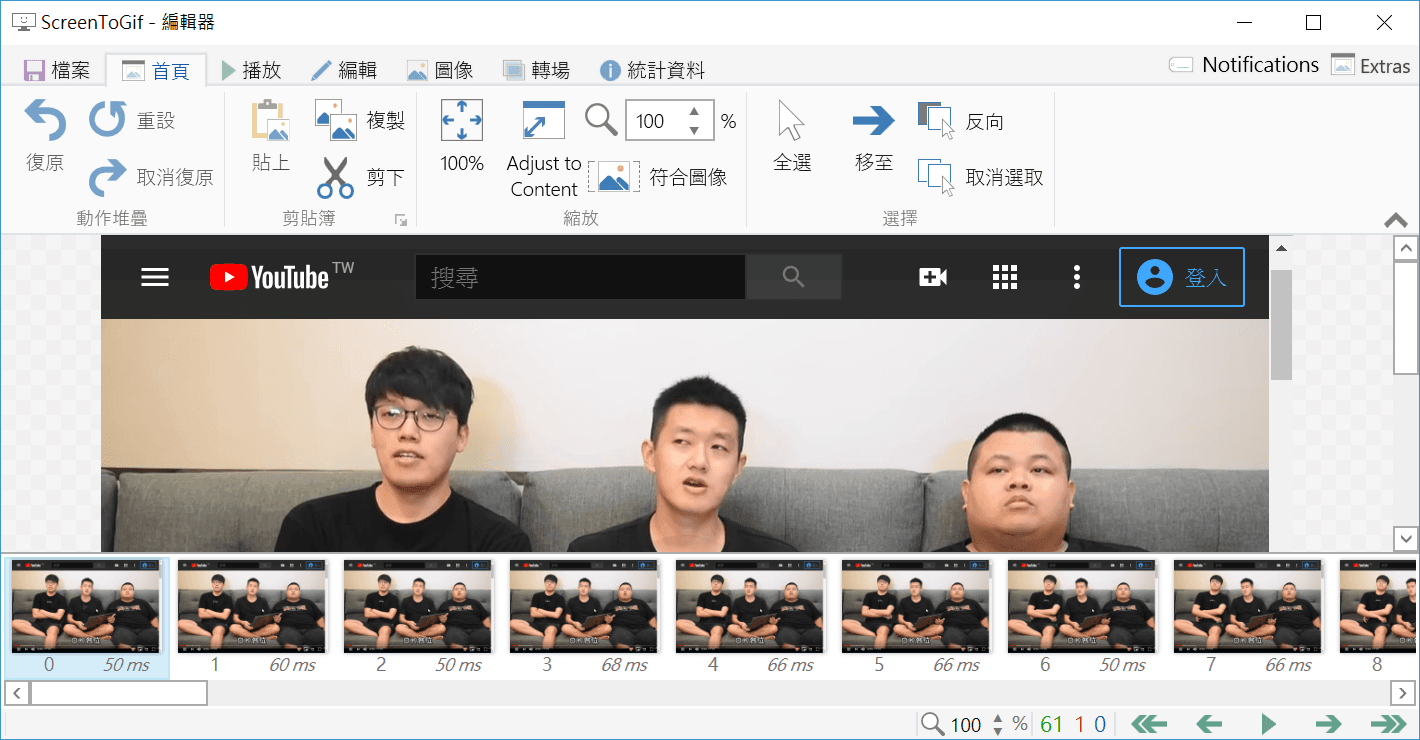Image resolution: width=1420 pixels, height=740 pixels.
Task: Open the 播放 tab
Action: [x=252, y=70]
